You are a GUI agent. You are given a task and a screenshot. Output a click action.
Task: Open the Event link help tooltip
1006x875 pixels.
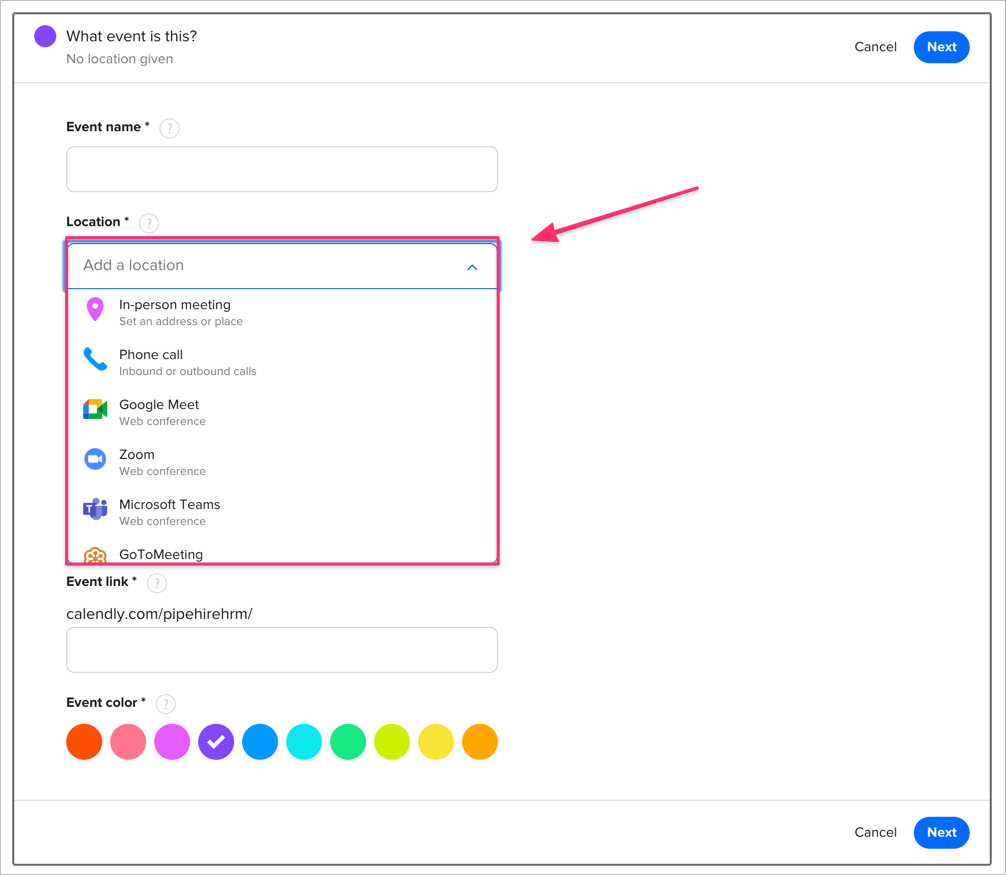point(156,583)
